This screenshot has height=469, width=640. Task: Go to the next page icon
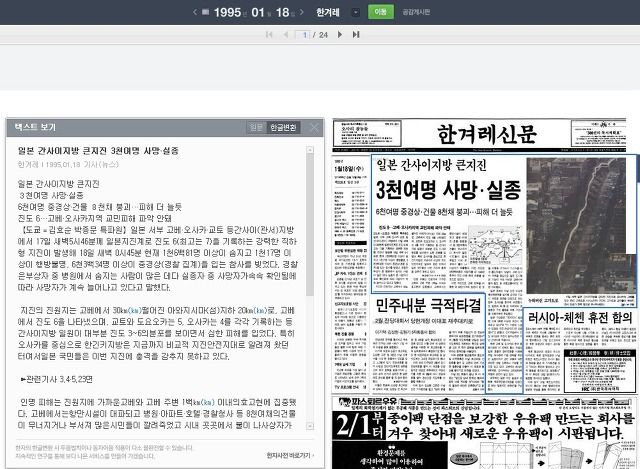(340, 35)
